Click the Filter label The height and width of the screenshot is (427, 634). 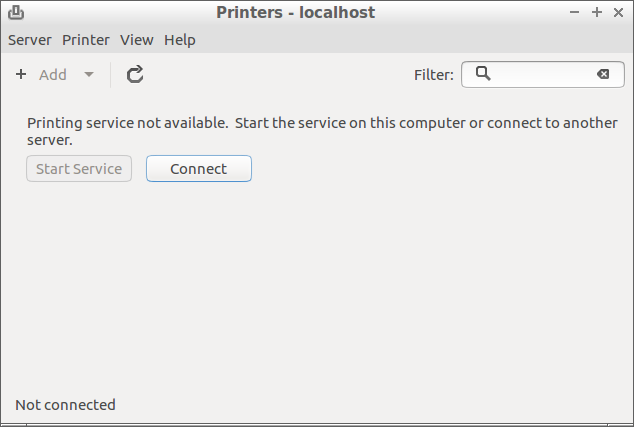coord(434,74)
